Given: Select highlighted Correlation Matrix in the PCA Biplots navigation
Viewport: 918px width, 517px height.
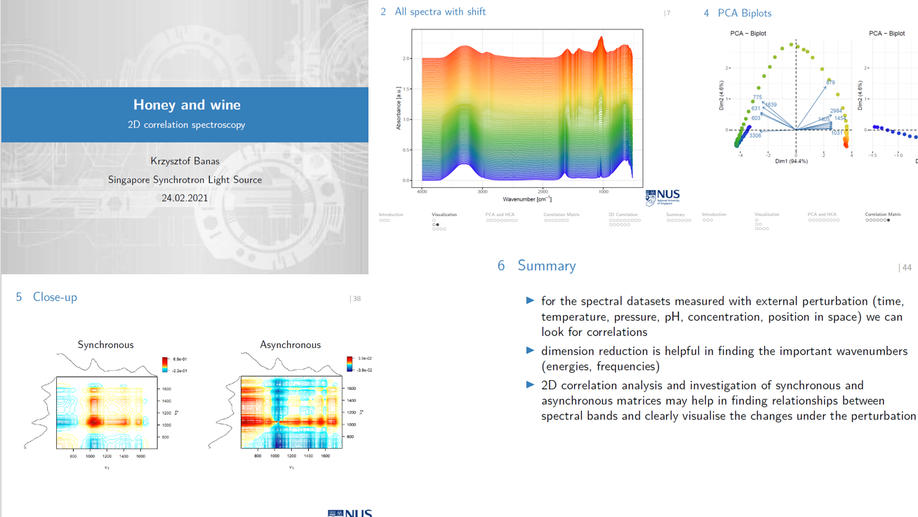Looking at the screenshot, I should (x=883, y=214).
